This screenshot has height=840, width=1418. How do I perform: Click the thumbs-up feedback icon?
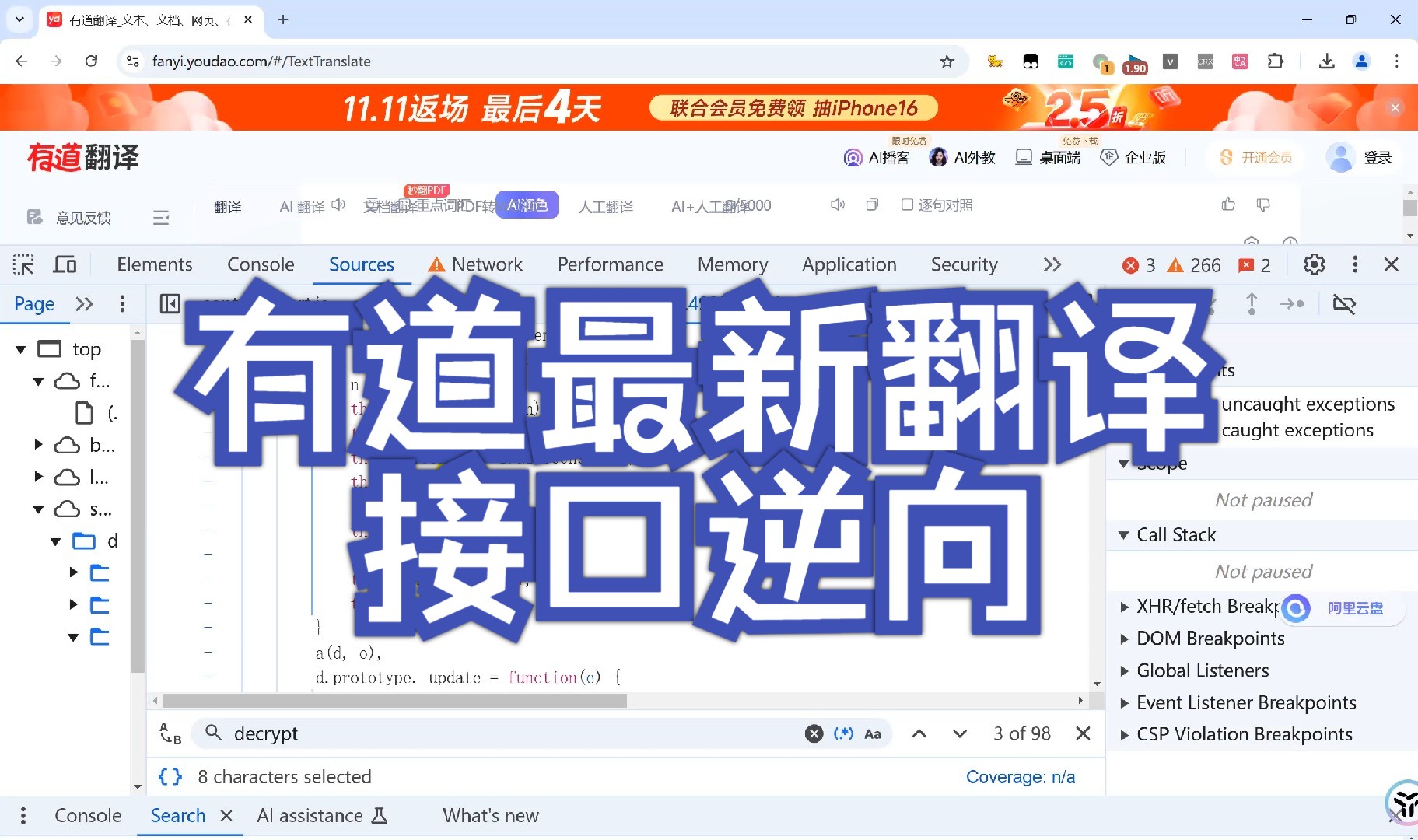1228,205
